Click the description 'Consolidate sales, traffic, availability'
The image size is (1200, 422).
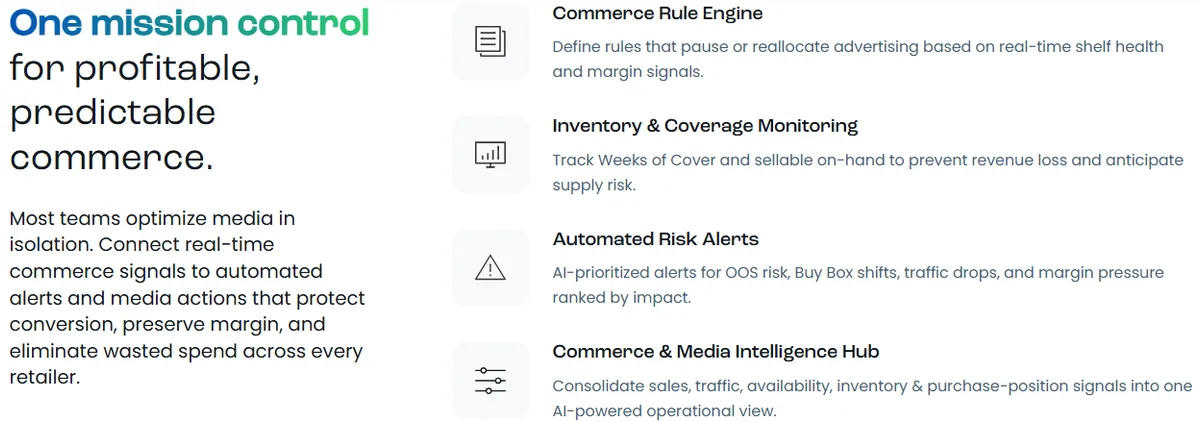click(872, 398)
